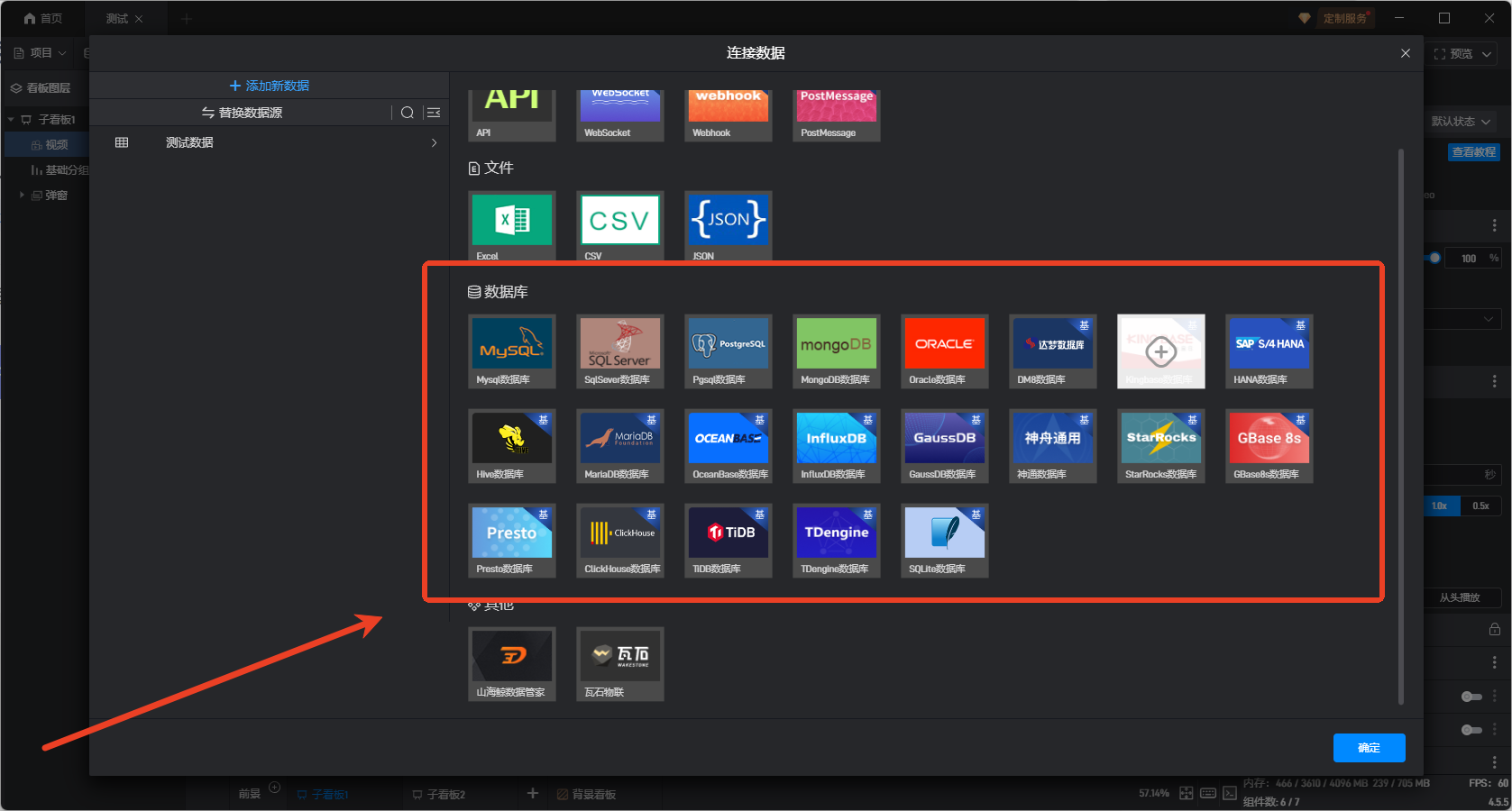Choose the GaussDB数据库 tile
The width and height of the screenshot is (1512, 811).
point(945,446)
